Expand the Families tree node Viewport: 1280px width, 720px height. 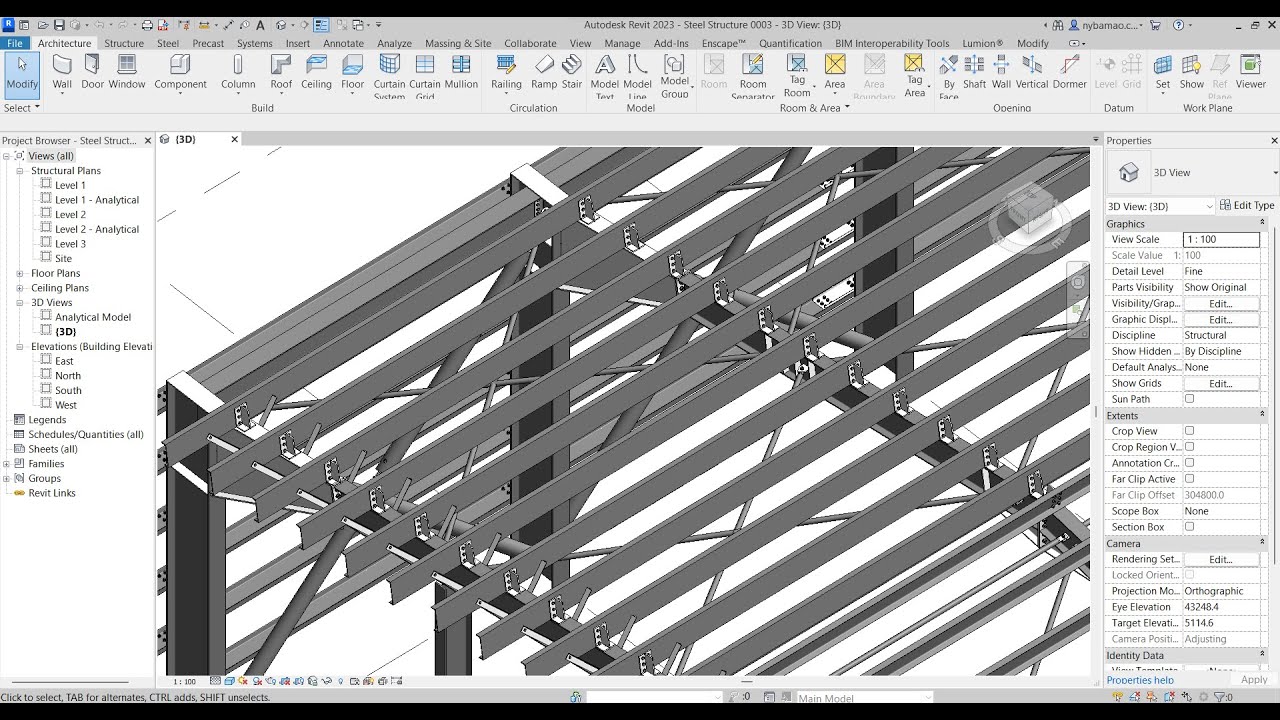[x=6, y=464]
